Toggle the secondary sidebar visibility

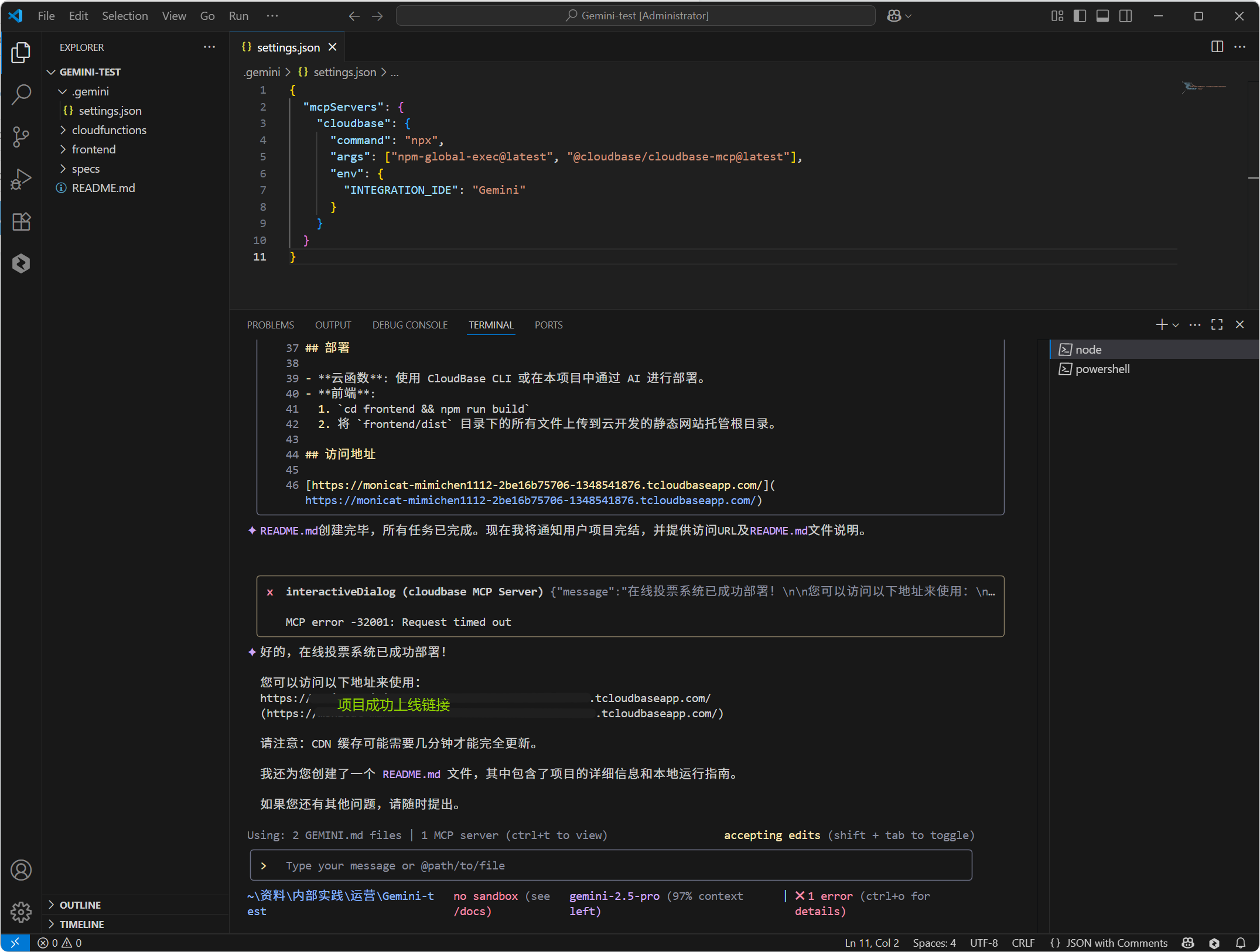(x=1125, y=16)
